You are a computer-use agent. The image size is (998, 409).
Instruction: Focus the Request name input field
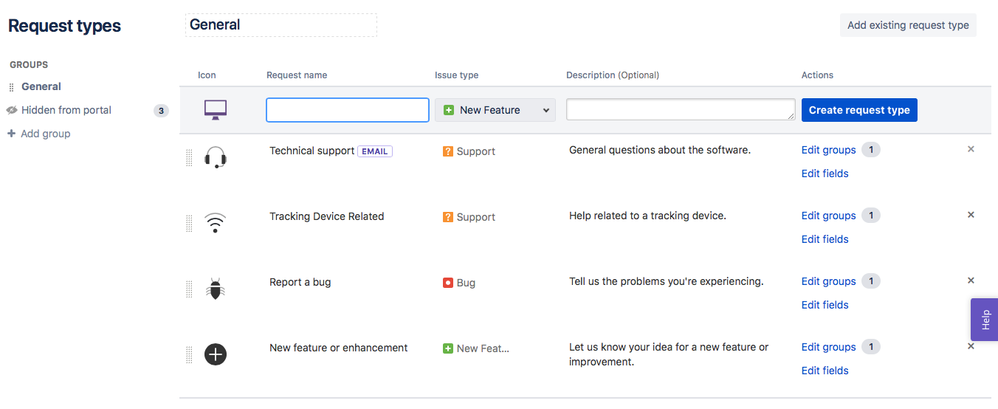pyautogui.click(x=347, y=110)
